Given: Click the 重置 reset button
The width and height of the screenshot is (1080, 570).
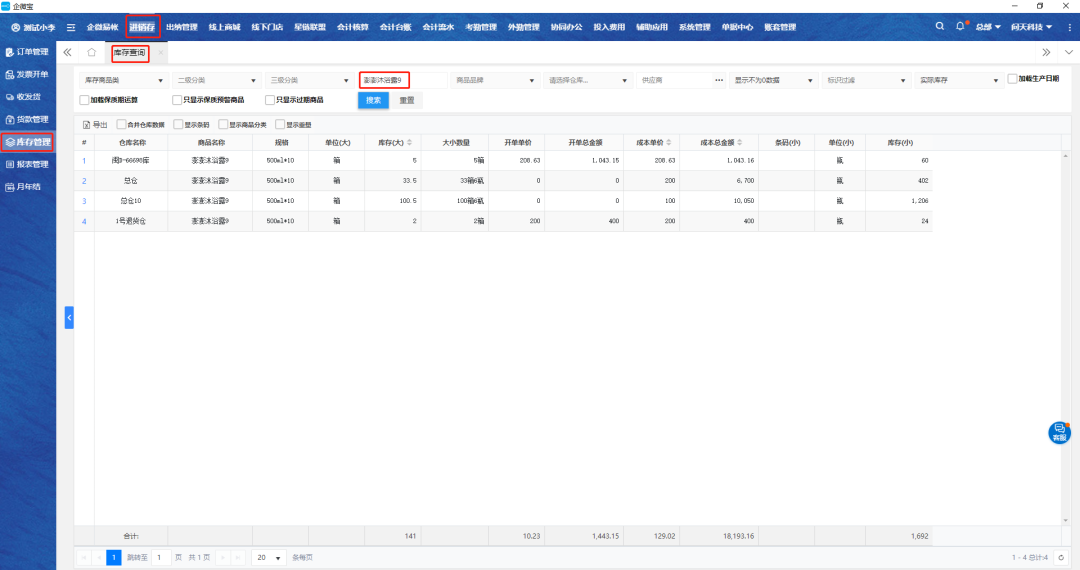Looking at the screenshot, I should [407, 100].
